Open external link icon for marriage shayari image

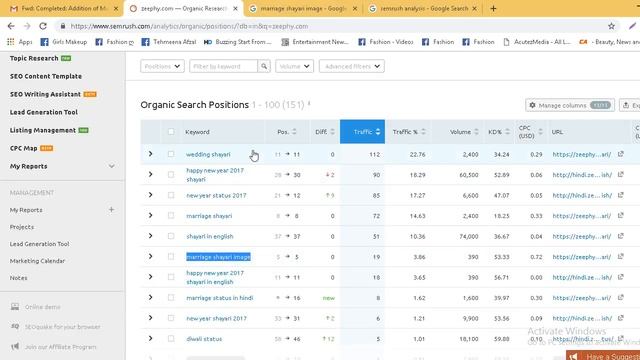[x=620, y=257]
